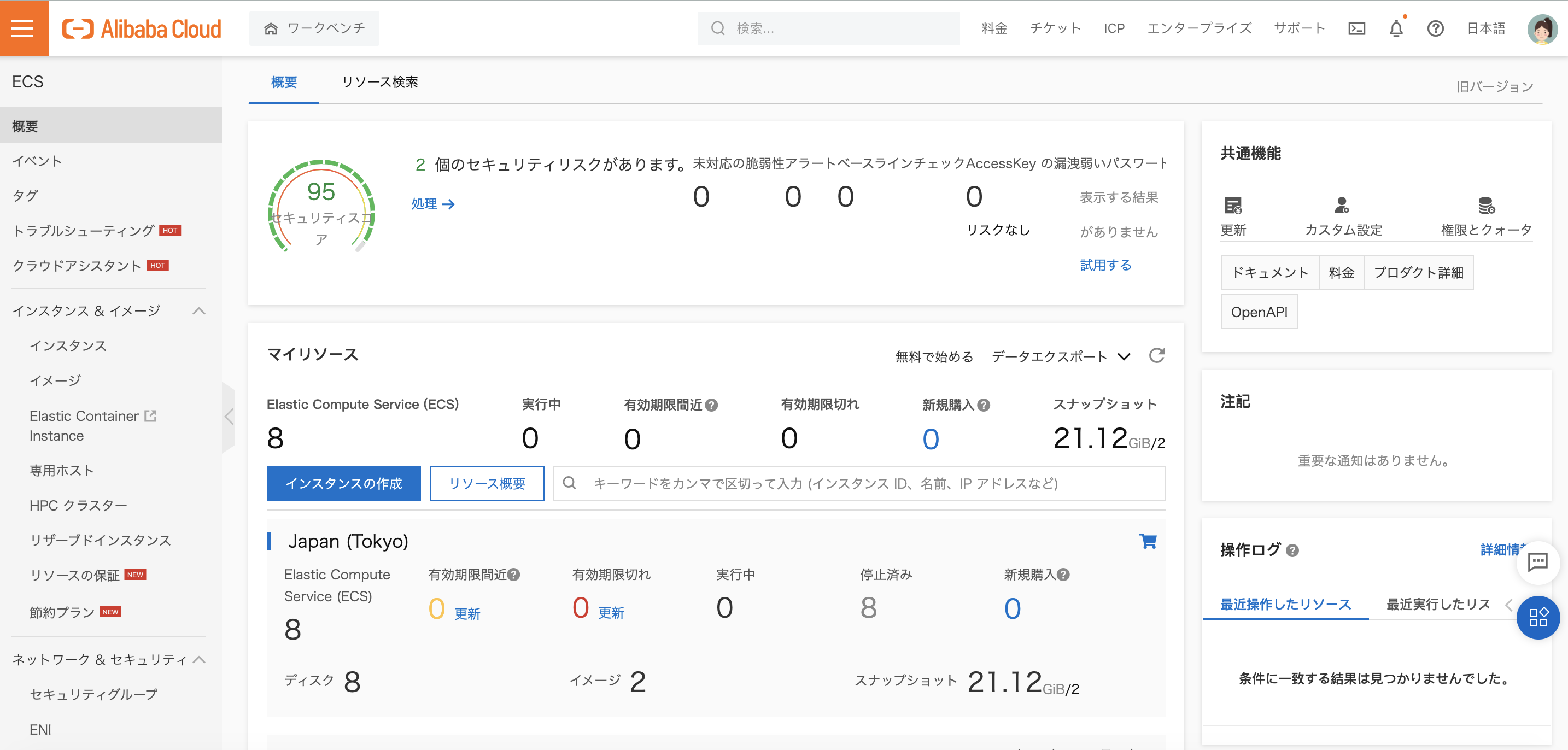Click the 権限とクォータ icon
The width and height of the screenshot is (1568, 750).
1487,206
